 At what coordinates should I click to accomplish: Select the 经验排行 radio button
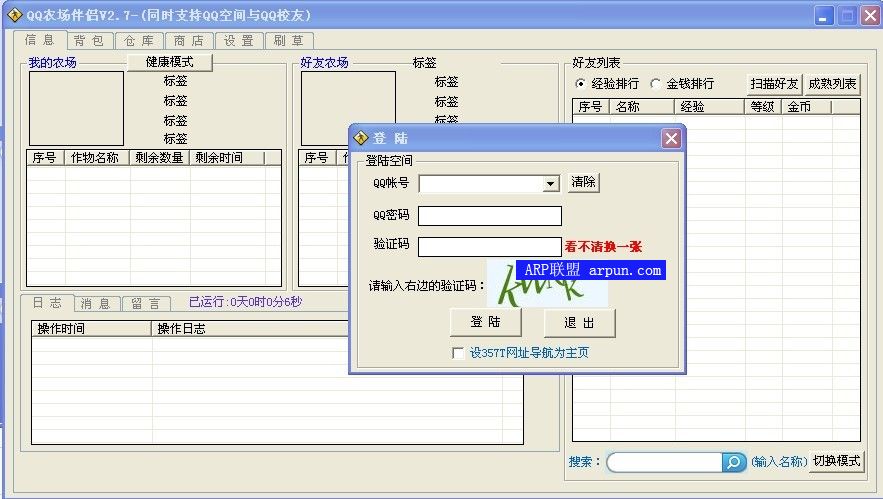[x=607, y=84]
